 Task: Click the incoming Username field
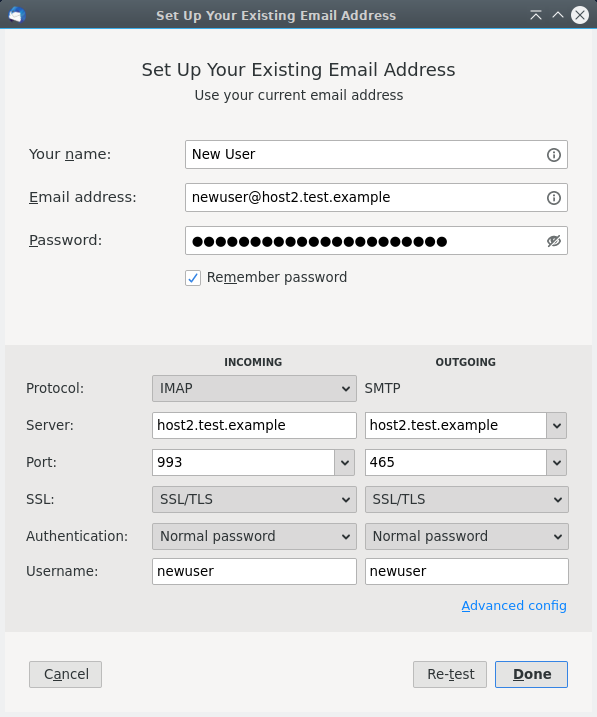click(254, 572)
